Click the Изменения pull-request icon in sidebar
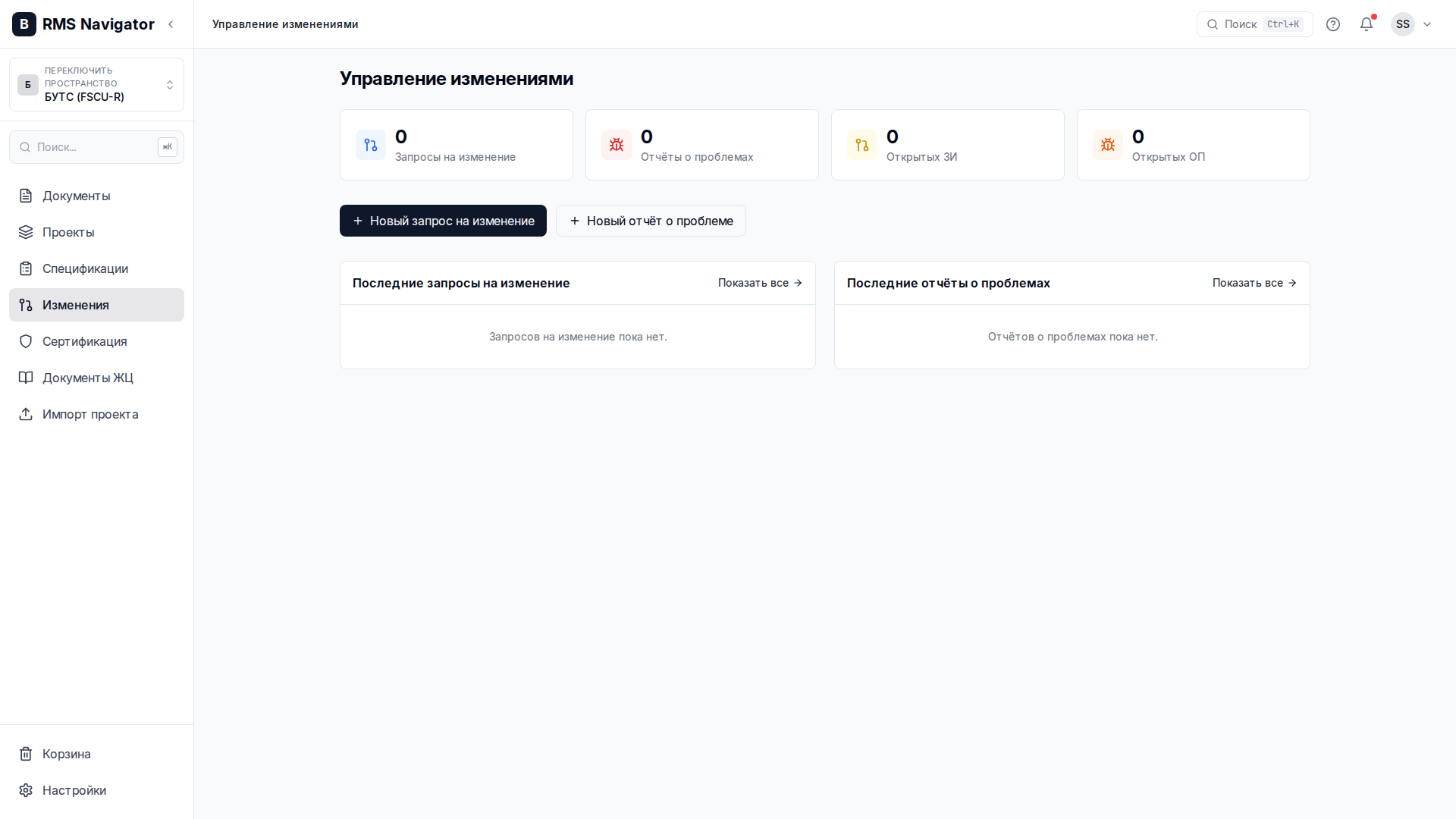Image resolution: width=1456 pixels, height=819 pixels. tap(26, 305)
